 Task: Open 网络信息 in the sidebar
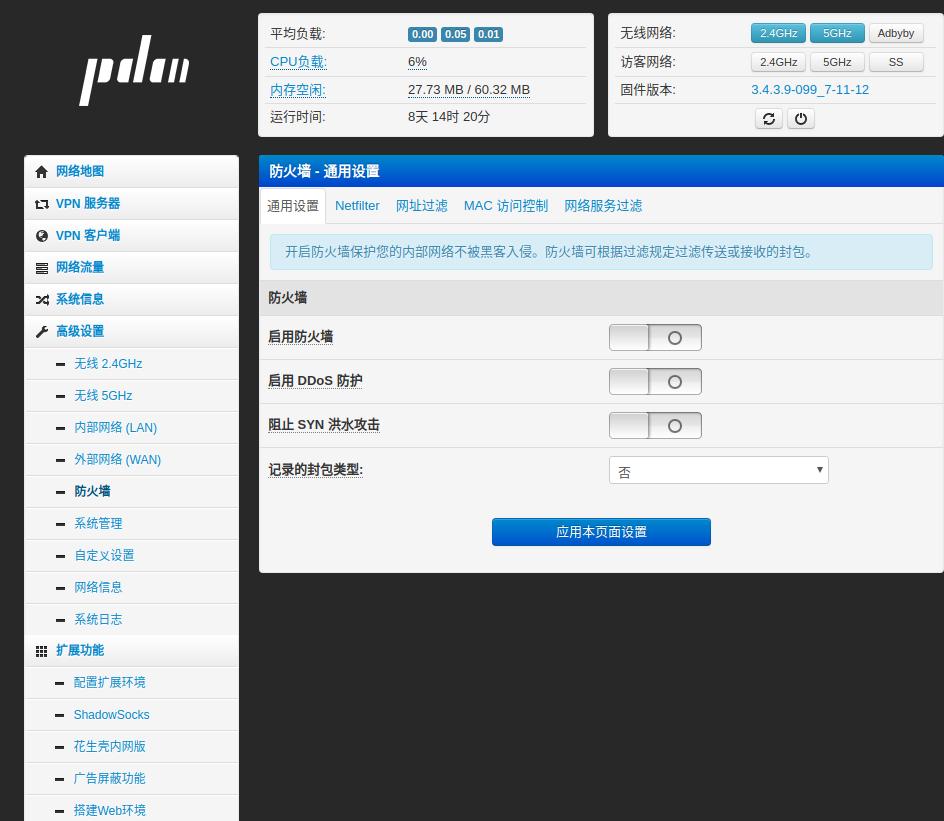coord(131,587)
